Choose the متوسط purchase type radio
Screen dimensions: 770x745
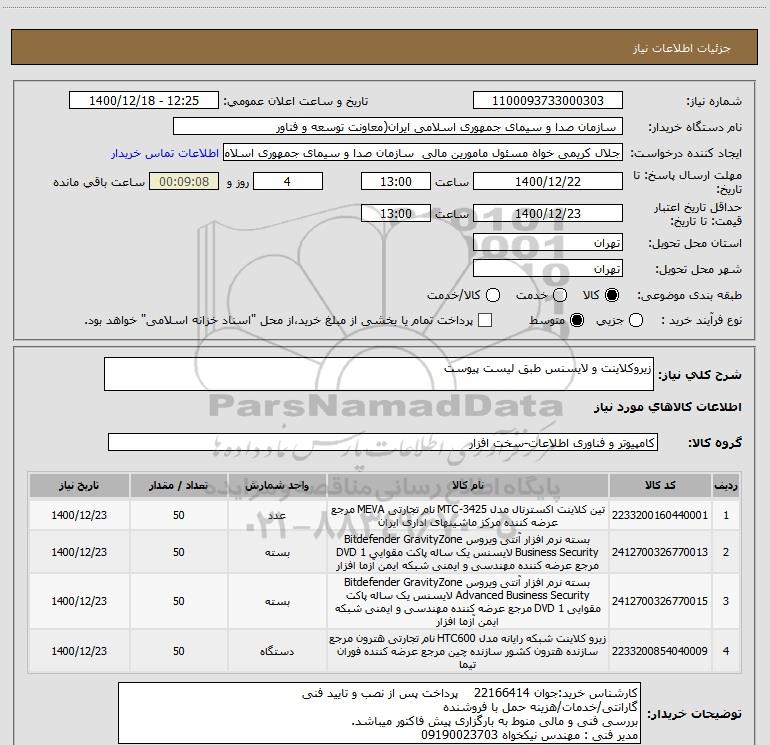(577, 321)
